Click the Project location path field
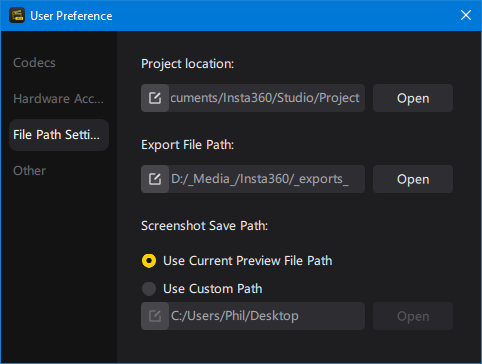The image size is (482, 364). point(267,98)
